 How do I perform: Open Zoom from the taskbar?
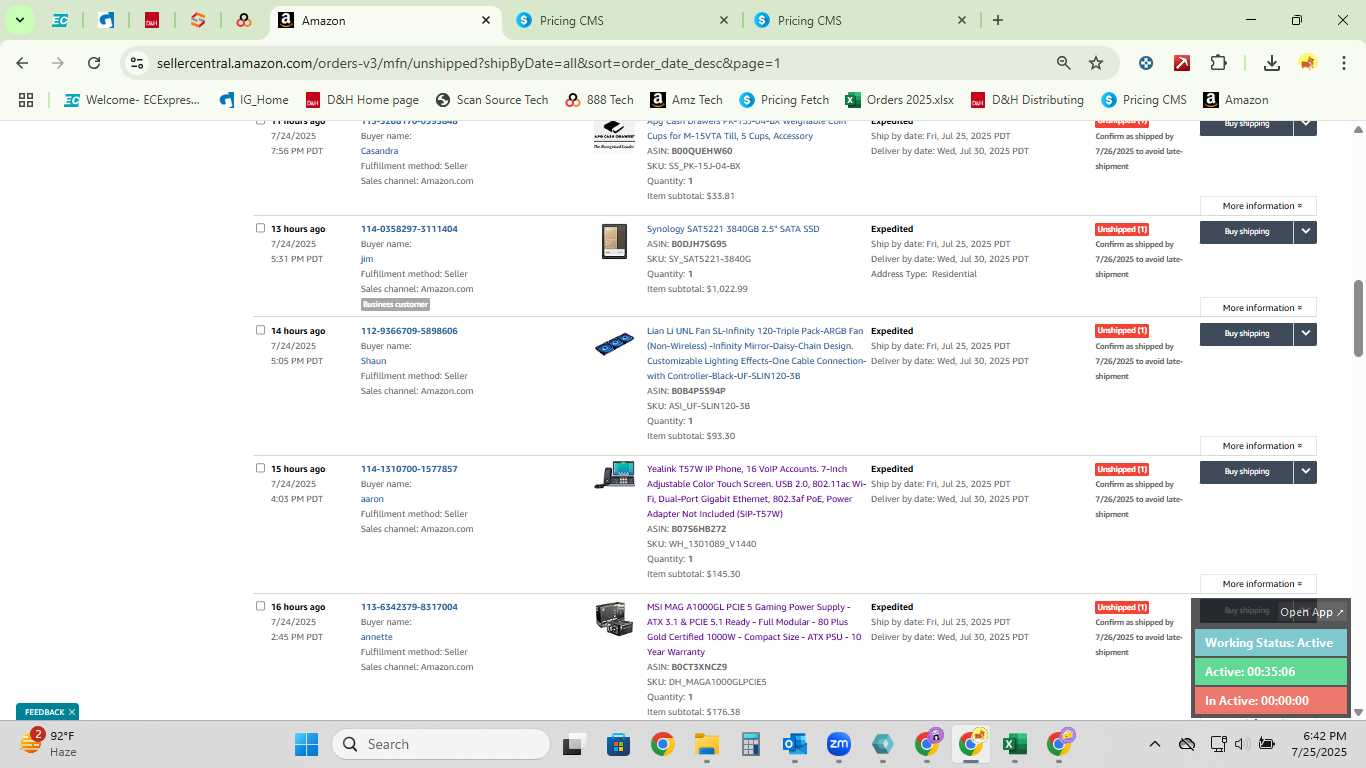tap(839, 744)
